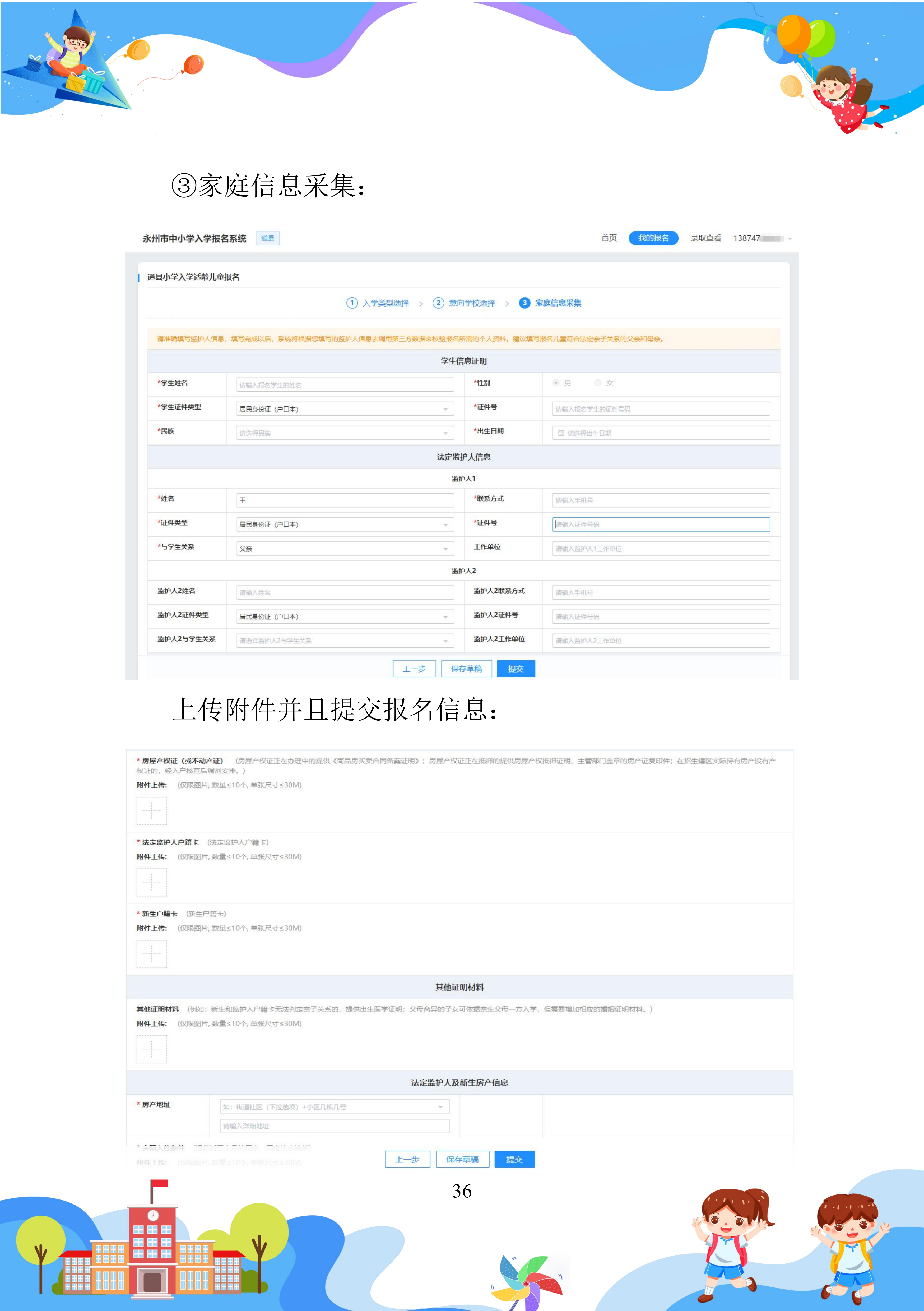The width and height of the screenshot is (924, 1311).
Task: Click 提交 in the family info form
Action: (x=516, y=669)
